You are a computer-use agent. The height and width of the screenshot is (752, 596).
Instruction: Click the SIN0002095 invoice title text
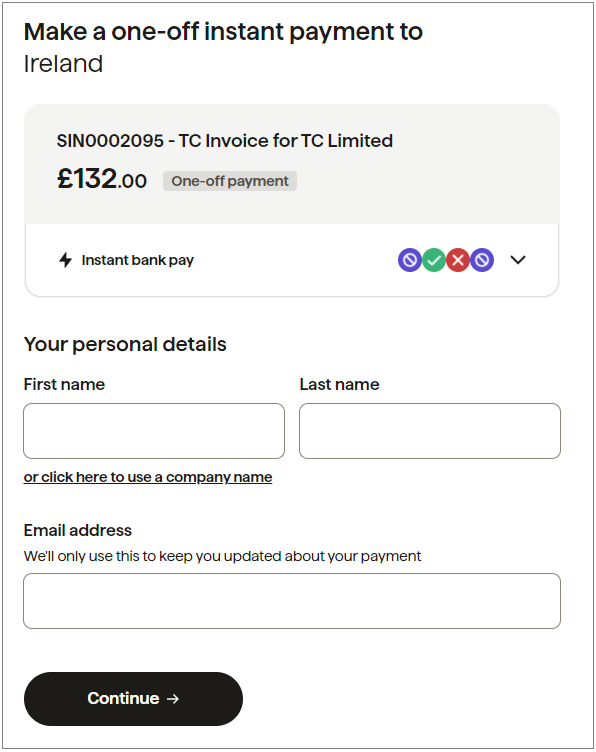pos(224,141)
